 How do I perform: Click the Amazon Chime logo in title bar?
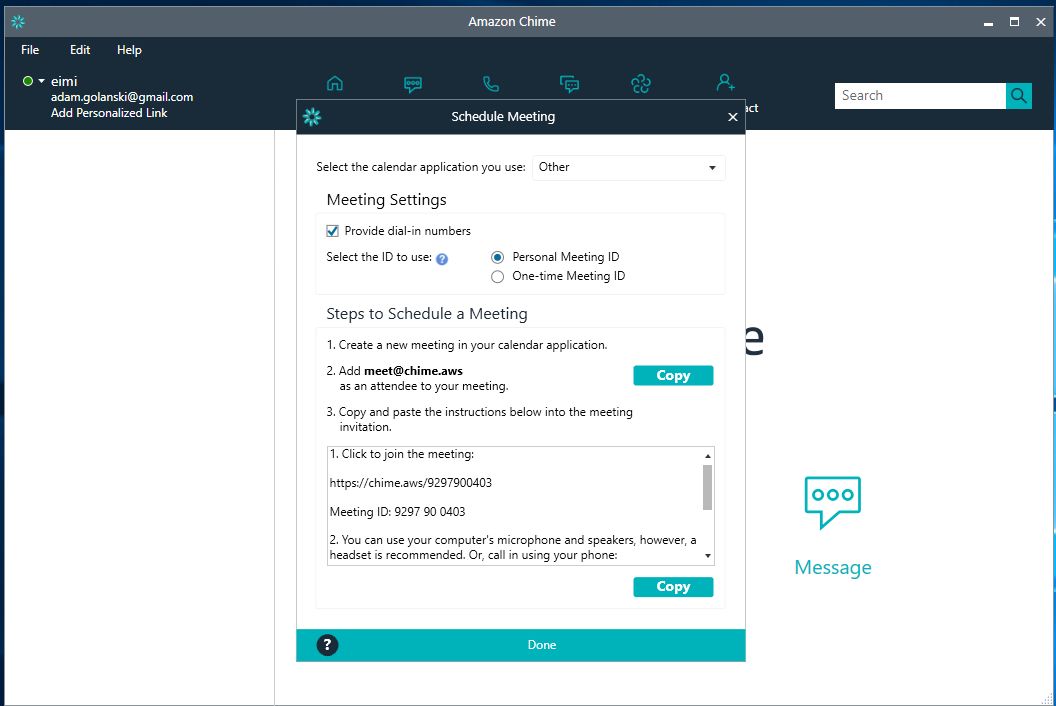click(18, 22)
